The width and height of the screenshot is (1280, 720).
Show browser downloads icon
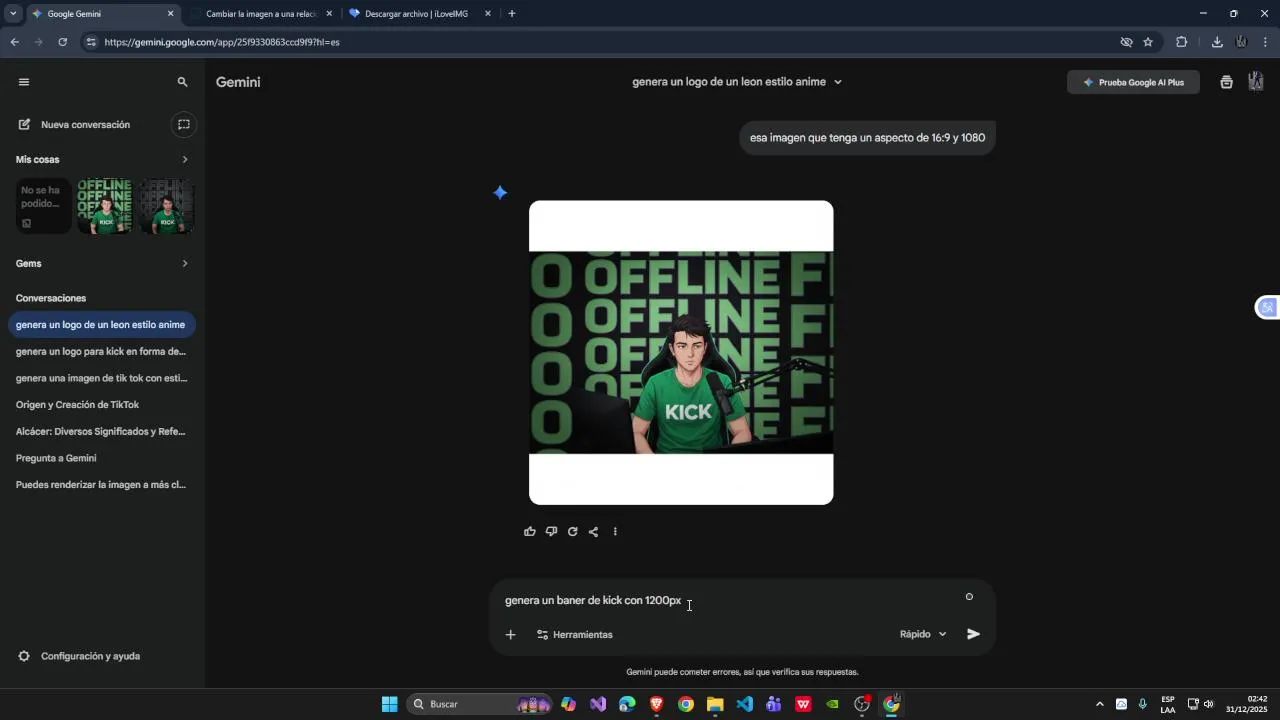(x=1217, y=42)
